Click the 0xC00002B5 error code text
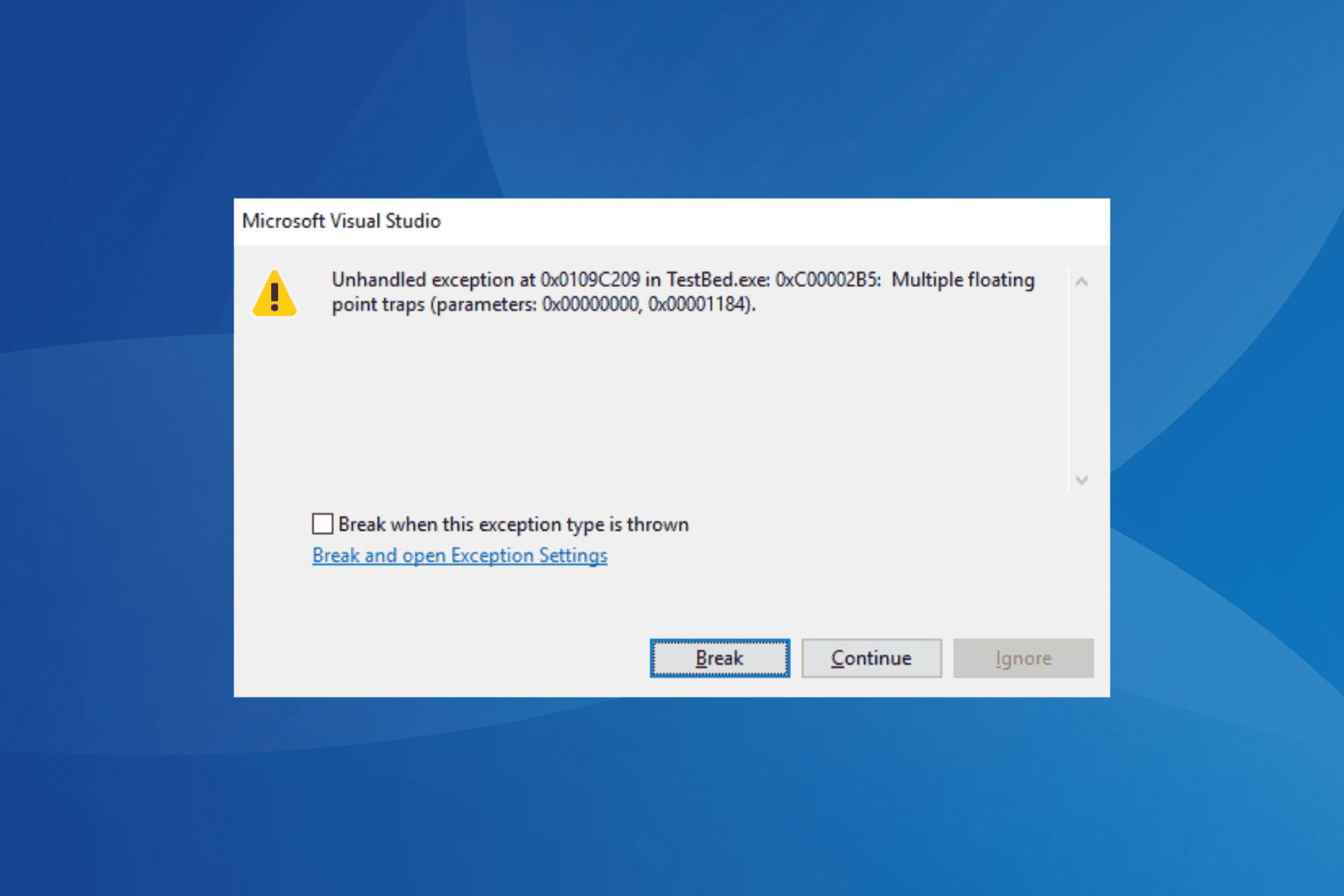The height and width of the screenshot is (896, 1344). (828, 280)
